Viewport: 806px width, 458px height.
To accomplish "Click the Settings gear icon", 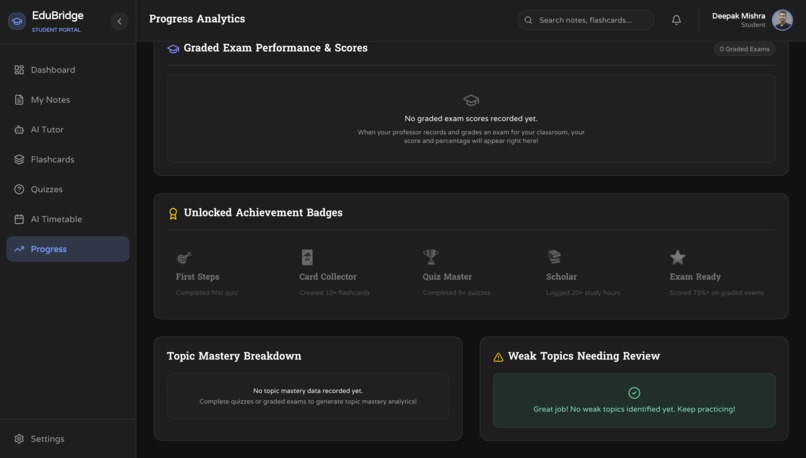I will [19, 439].
